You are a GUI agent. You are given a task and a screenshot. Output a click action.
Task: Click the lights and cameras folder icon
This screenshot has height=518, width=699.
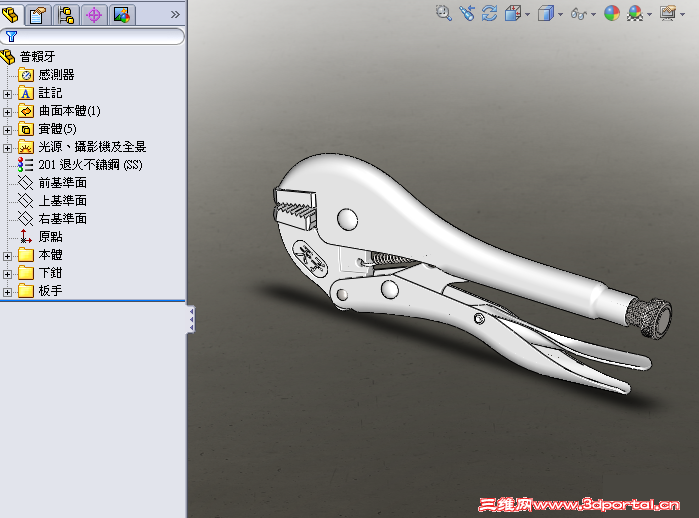26,147
